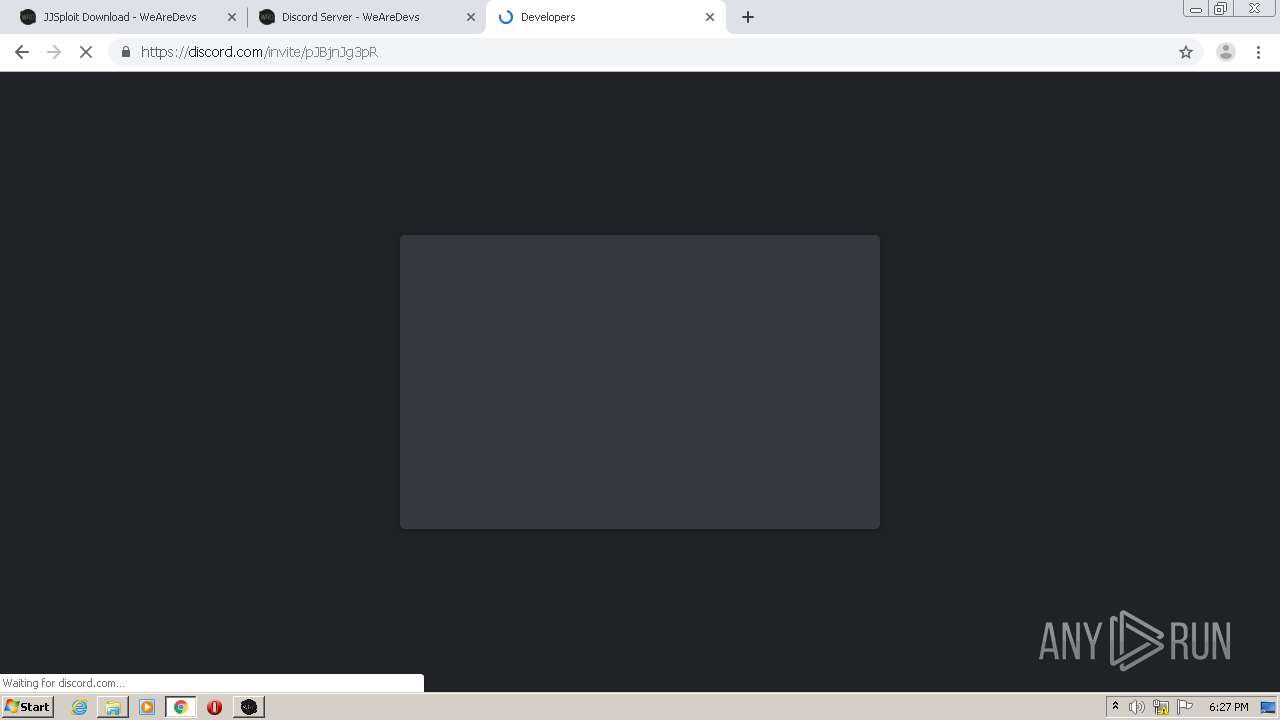Go back to previous page
The image size is (1280, 720).
click(x=22, y=52)
